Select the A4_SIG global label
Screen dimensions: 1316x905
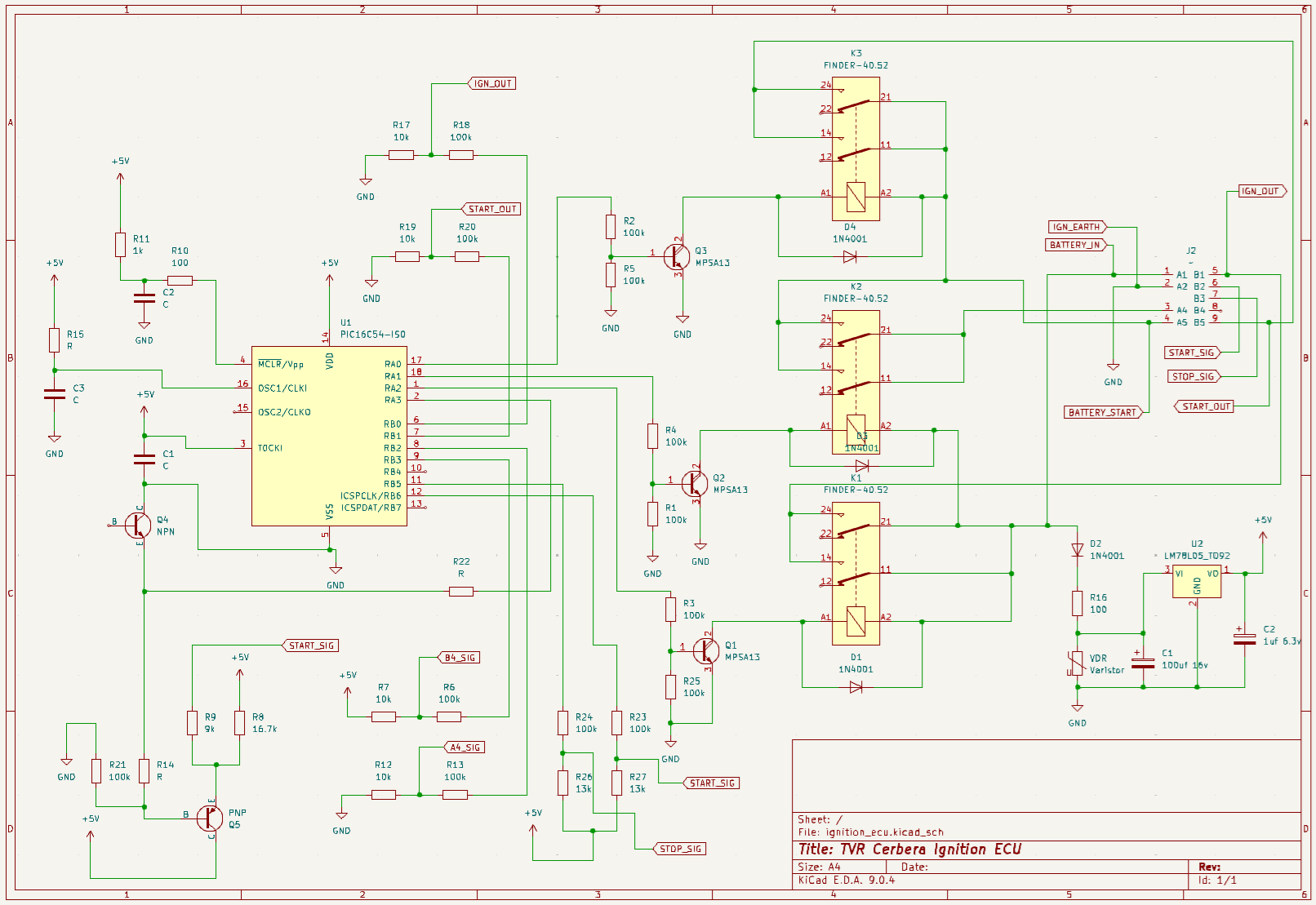[465, 748]
